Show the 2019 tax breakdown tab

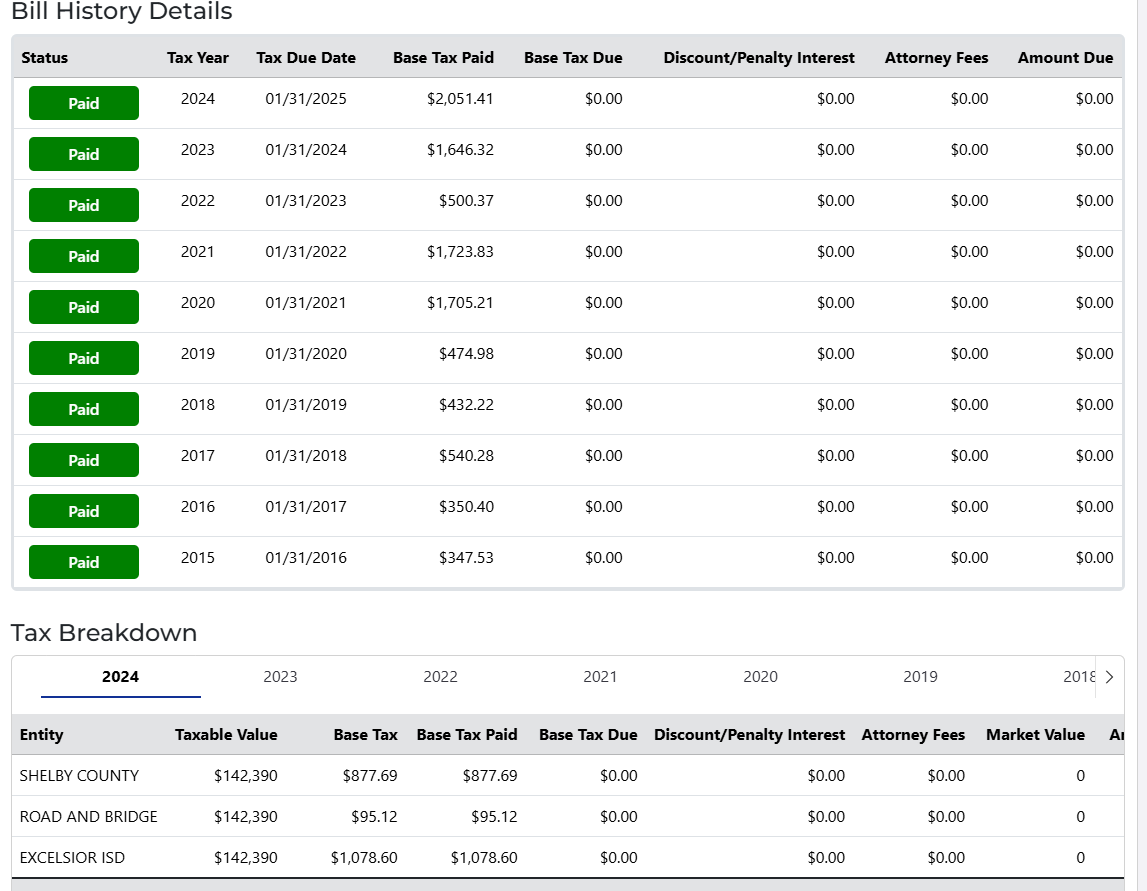tap(920, 677)
